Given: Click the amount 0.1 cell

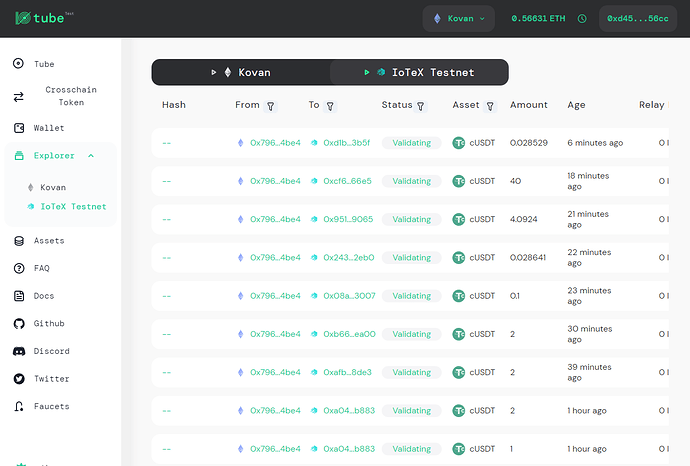Looking at the screenshot, I should coord(514,296).
